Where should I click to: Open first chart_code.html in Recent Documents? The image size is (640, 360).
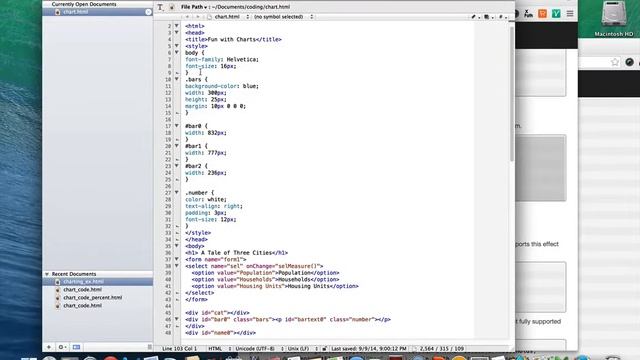point(98,289)
